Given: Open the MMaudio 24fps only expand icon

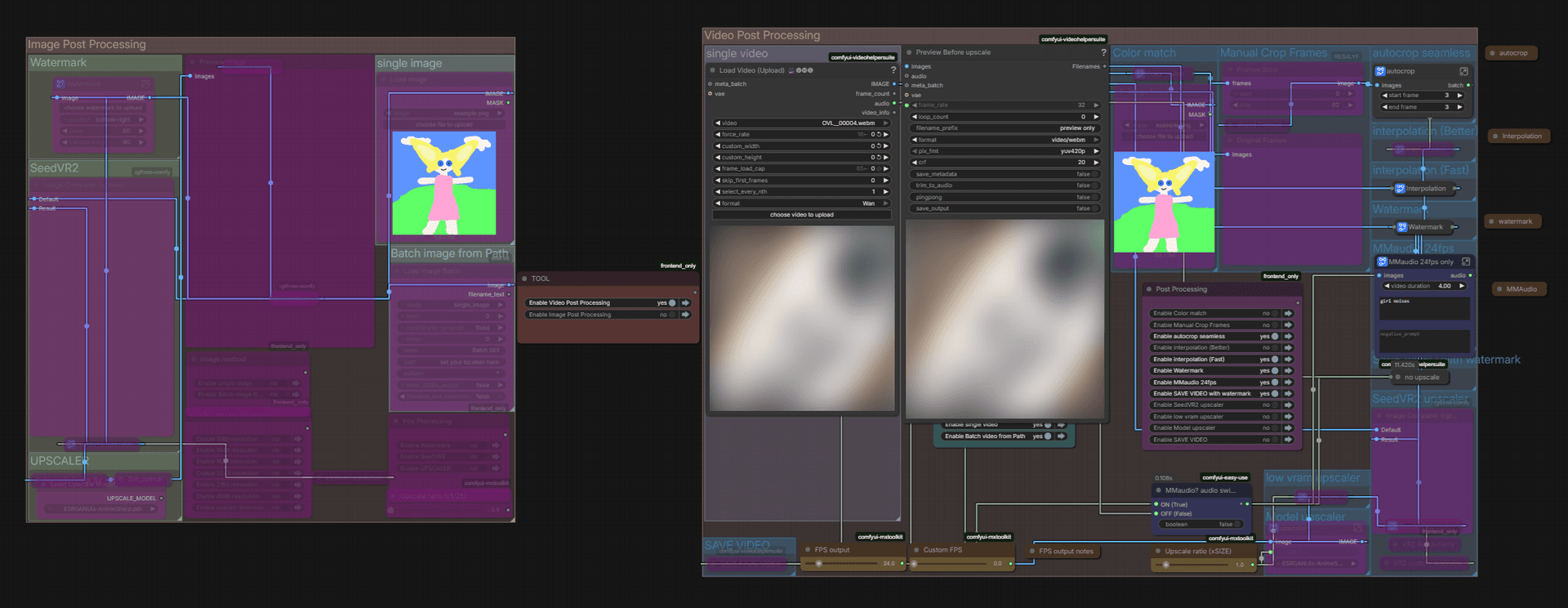Looking at the screenshot, I should [x=1466, y=262].
